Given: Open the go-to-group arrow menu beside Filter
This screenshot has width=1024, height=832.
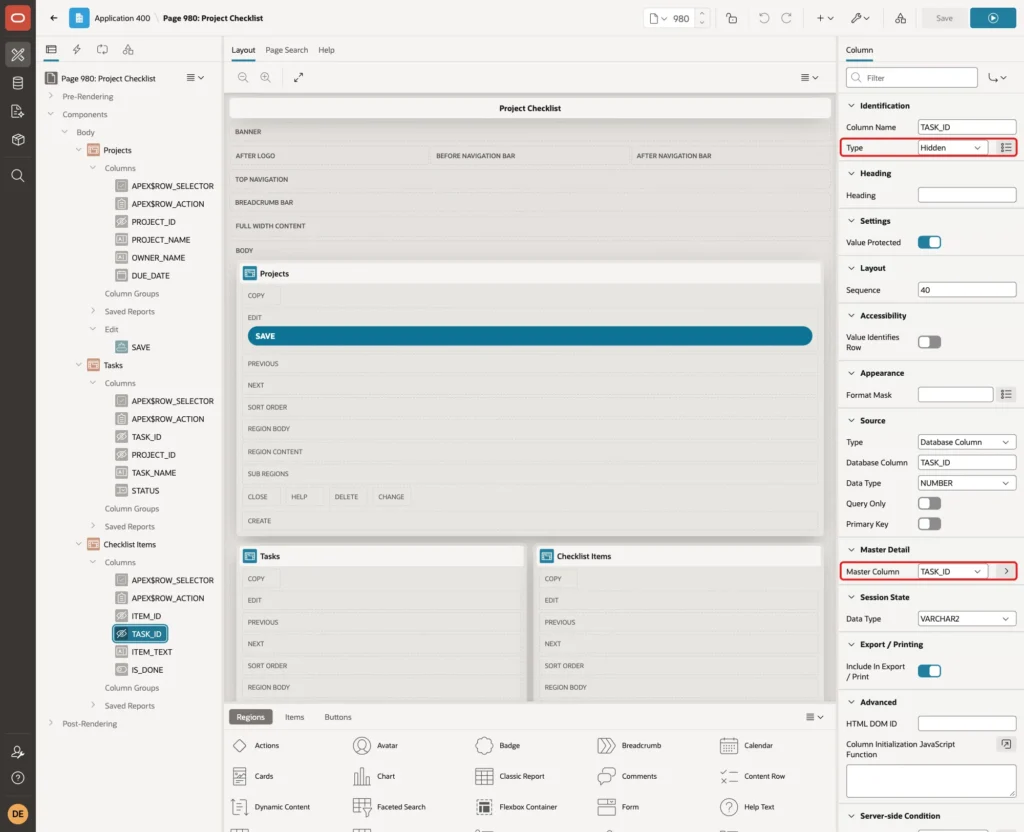Looking at the screenshot, I should [x=997, y=78].
